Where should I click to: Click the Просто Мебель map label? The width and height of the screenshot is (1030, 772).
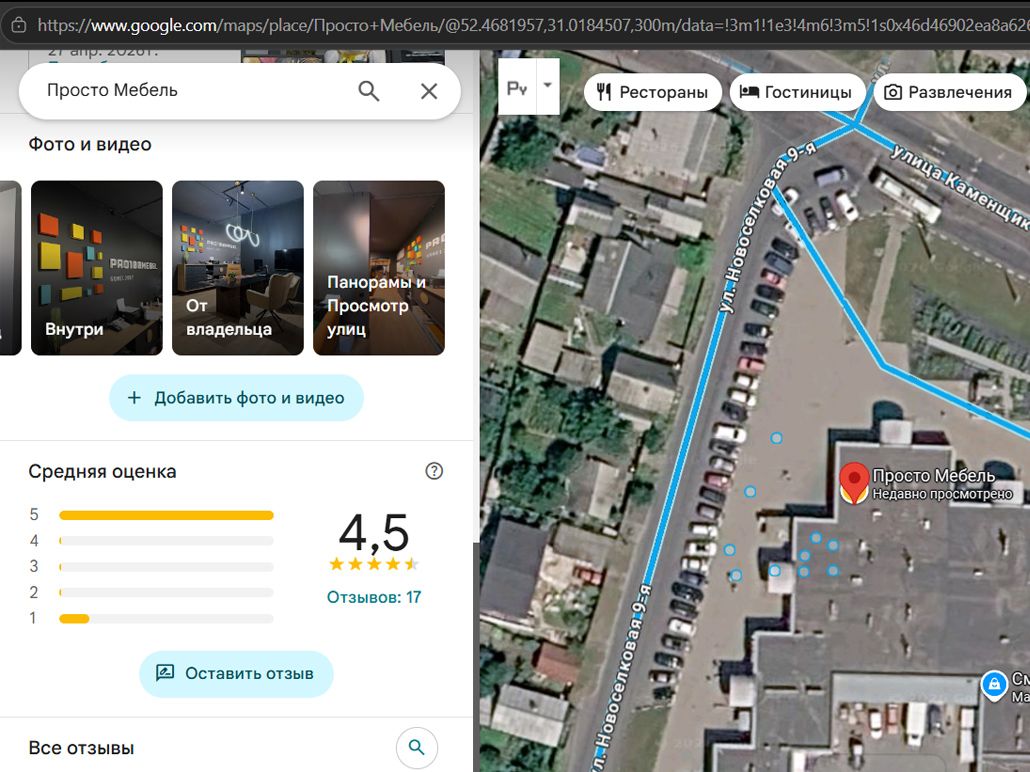[x=933, y=476]
